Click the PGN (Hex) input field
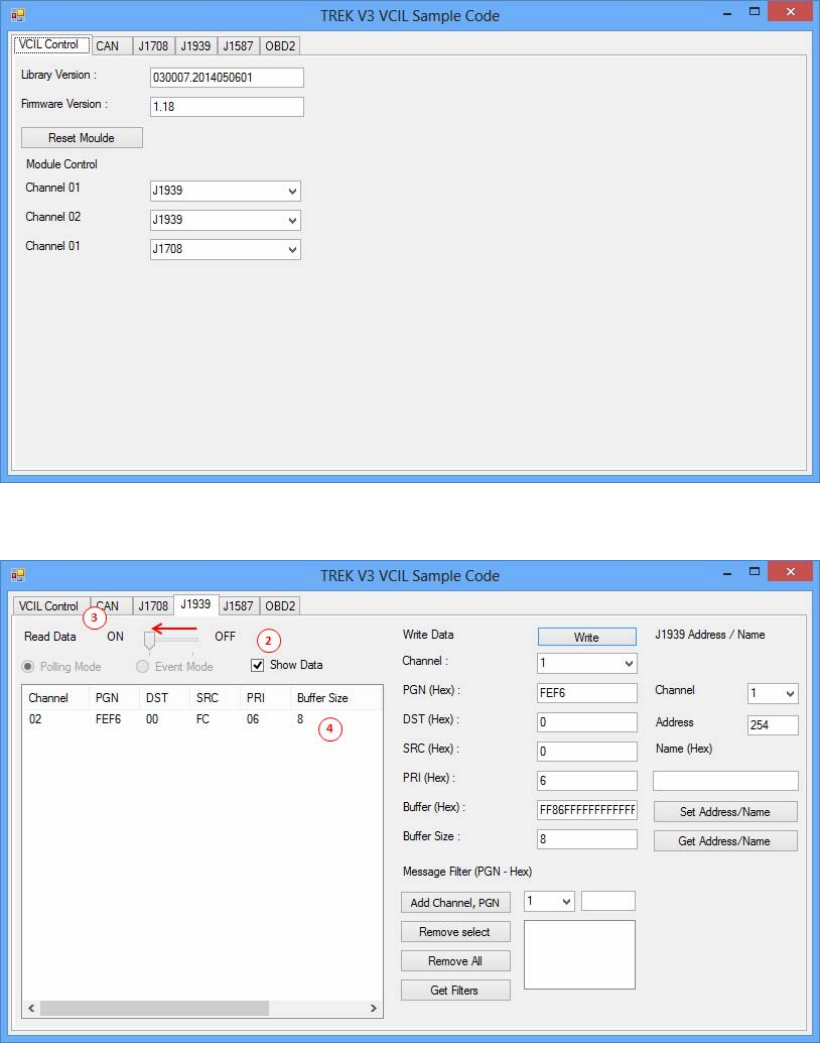This screenshot has height=1043, width=820. [587, 692]
